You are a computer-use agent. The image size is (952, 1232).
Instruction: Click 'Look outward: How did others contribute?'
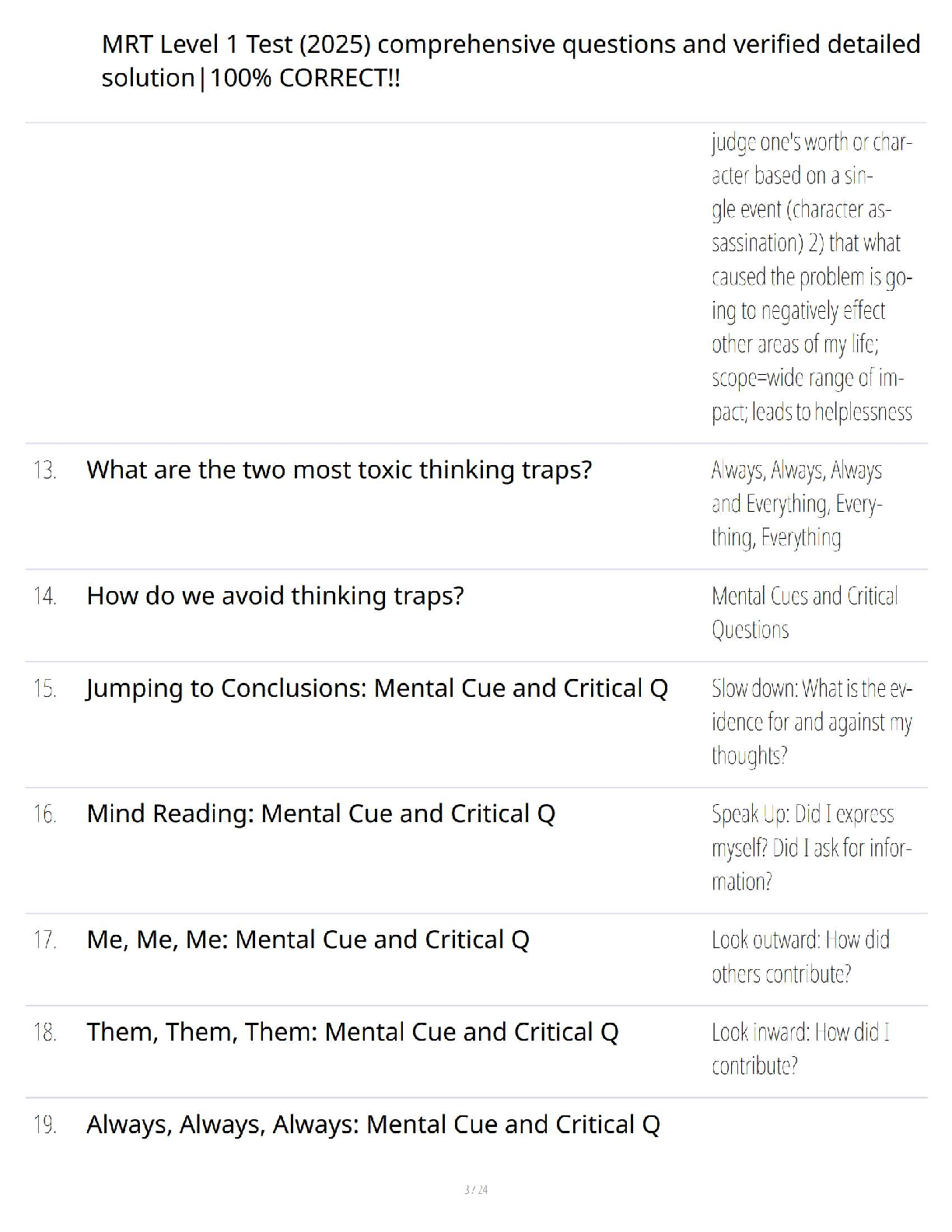(800, 957)
